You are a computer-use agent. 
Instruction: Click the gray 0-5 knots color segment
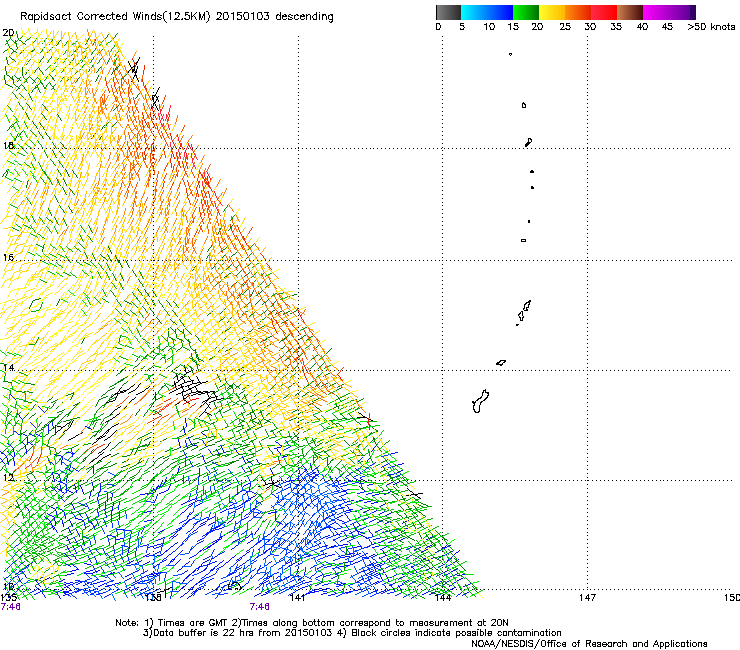(x=448, y=12)
